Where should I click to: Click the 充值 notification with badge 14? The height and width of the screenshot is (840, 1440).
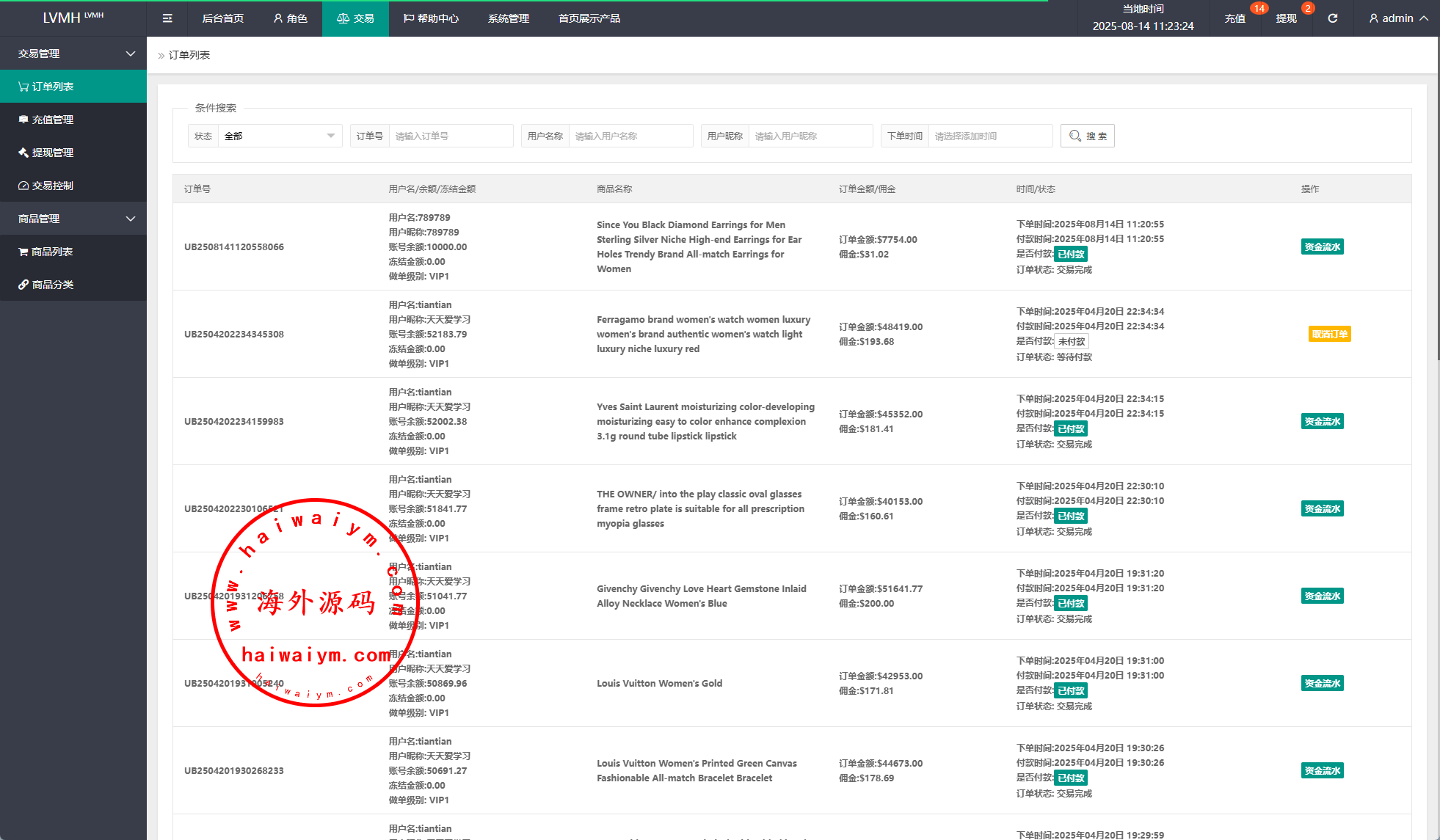coord(1234,18)
